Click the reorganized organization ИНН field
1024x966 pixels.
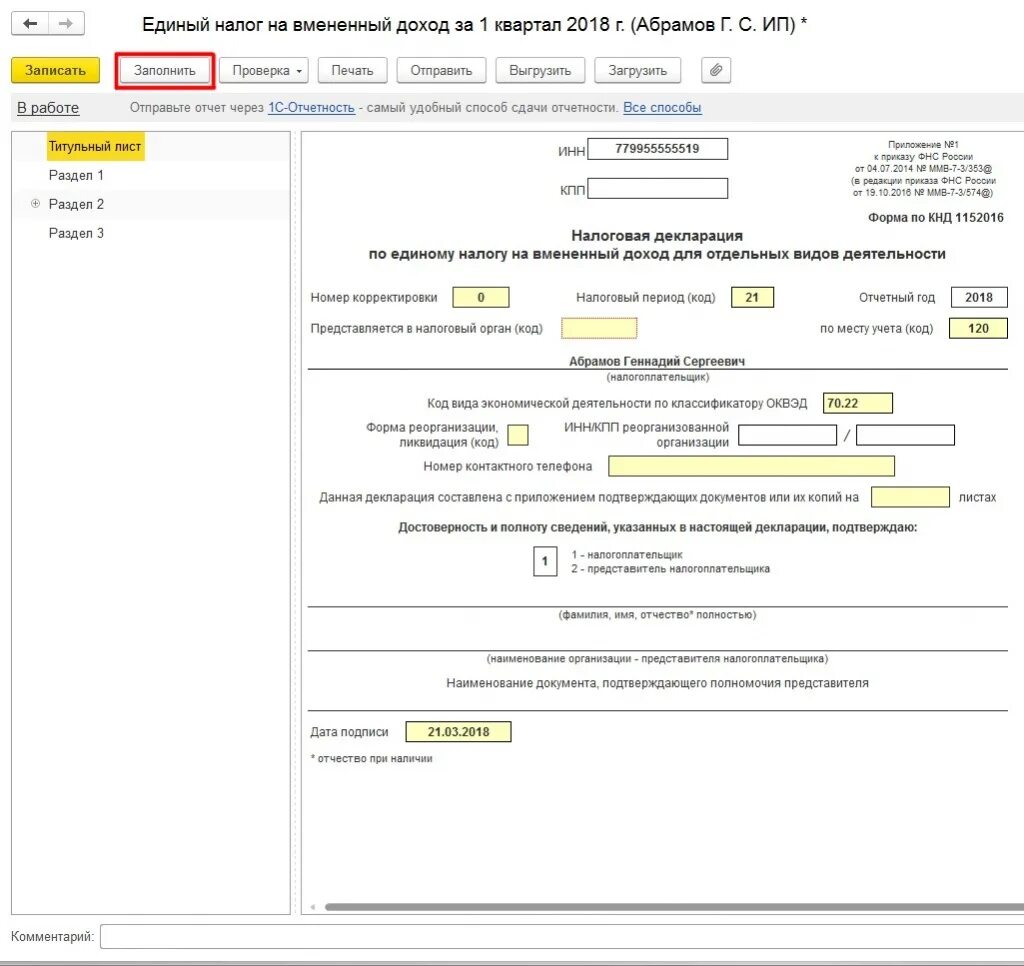click(788, 435)
